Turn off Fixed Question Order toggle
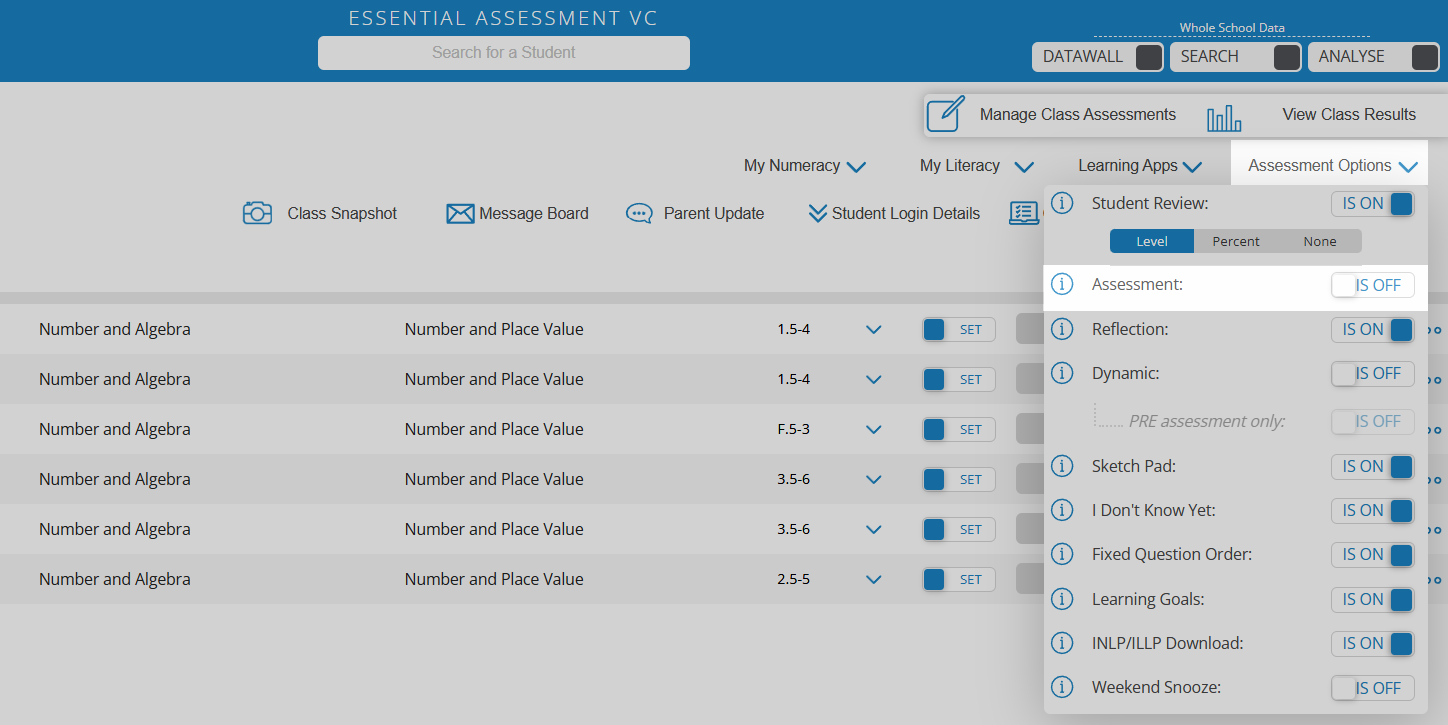Viewport: 1448px width, 725px height. pyautogui.click(x=1373, y=554)
